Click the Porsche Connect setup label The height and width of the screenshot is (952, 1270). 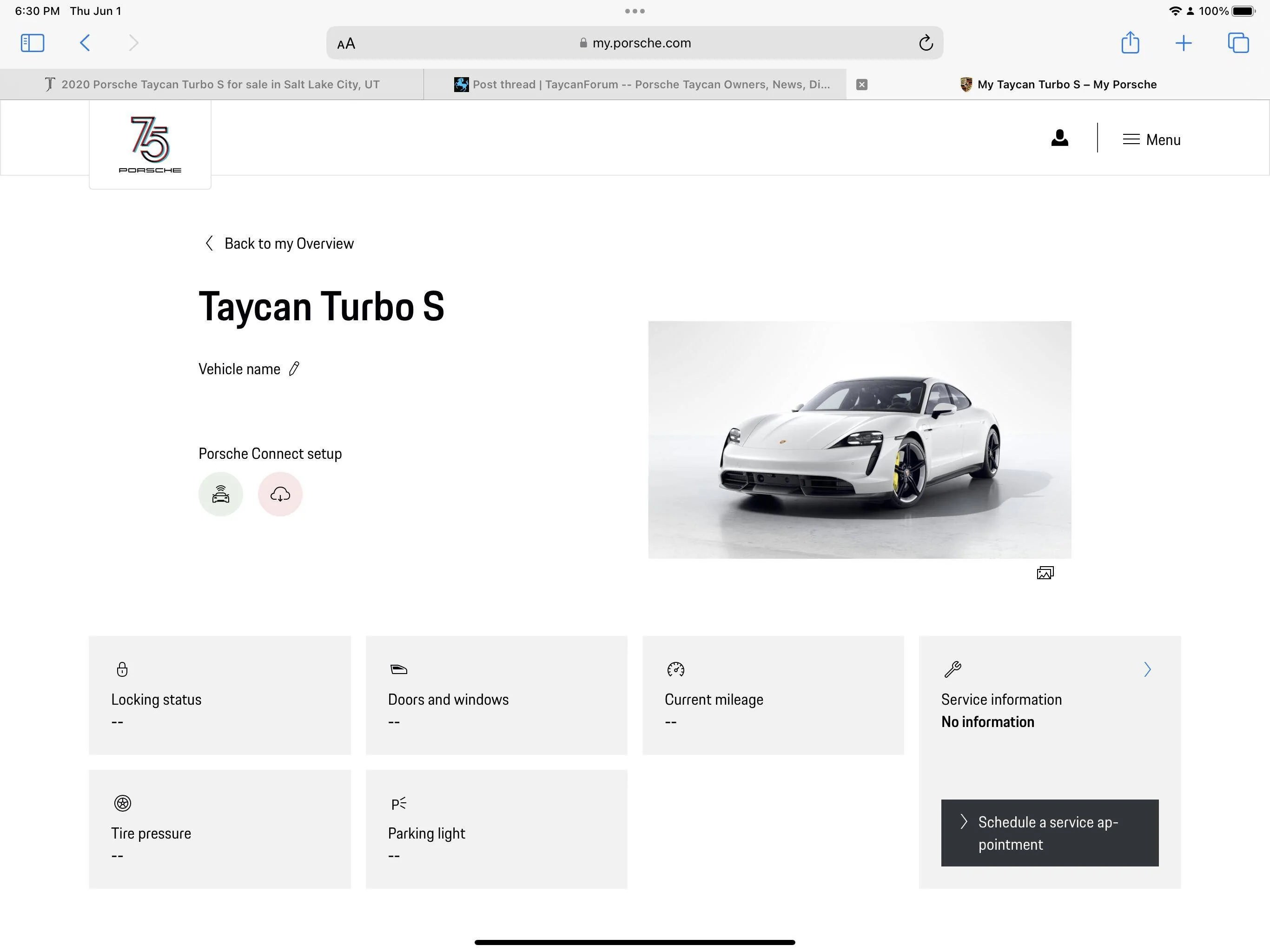270,454
